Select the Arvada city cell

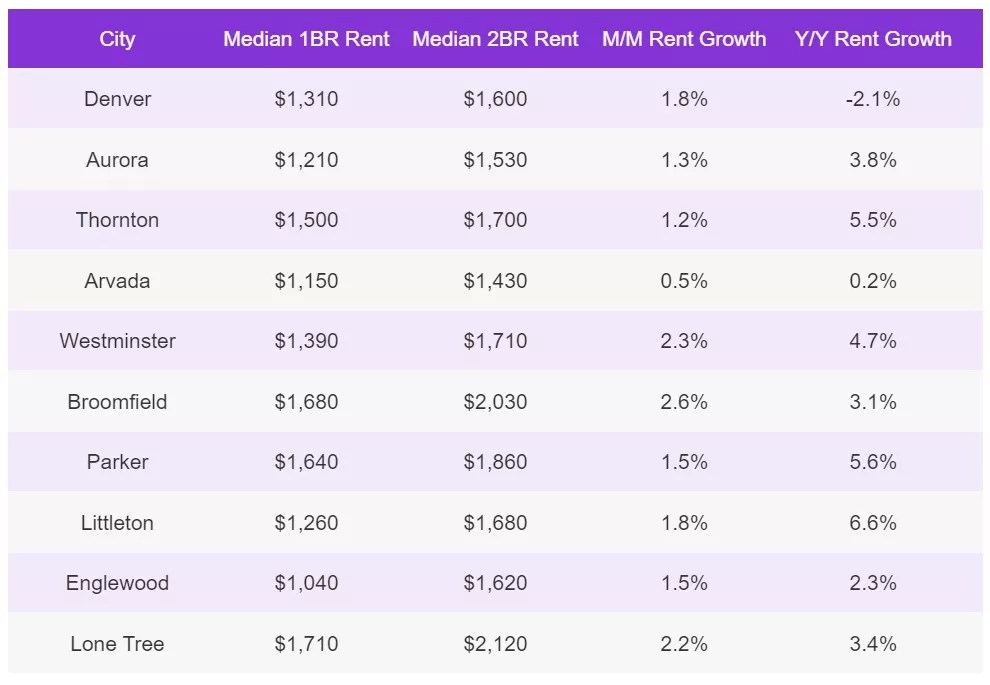coord(117,281)
